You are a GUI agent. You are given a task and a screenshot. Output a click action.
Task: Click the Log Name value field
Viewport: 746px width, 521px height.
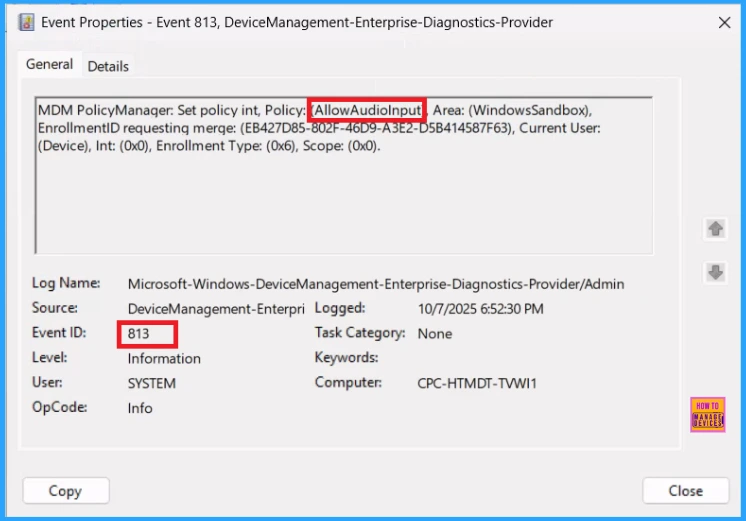point(375,284)
